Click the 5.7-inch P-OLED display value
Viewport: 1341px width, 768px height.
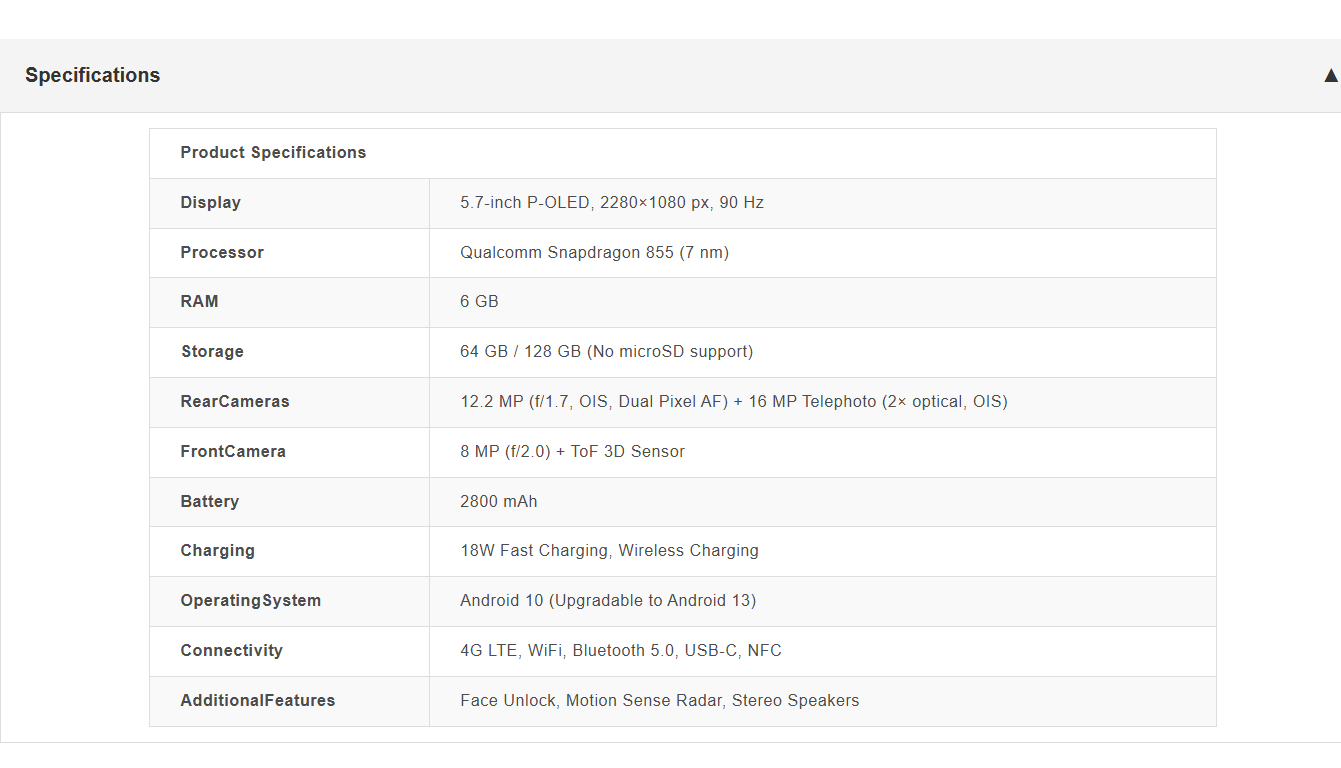click(x=611, y=203)
